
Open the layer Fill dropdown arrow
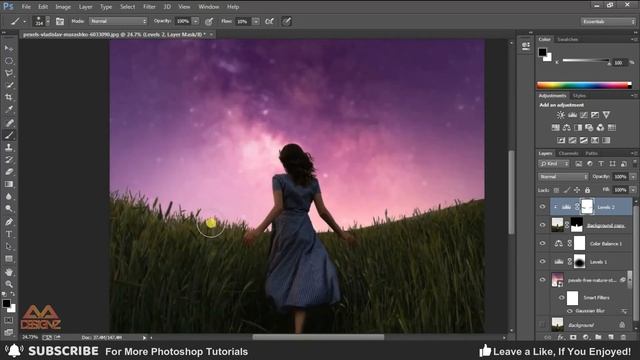tap(633, 190)
